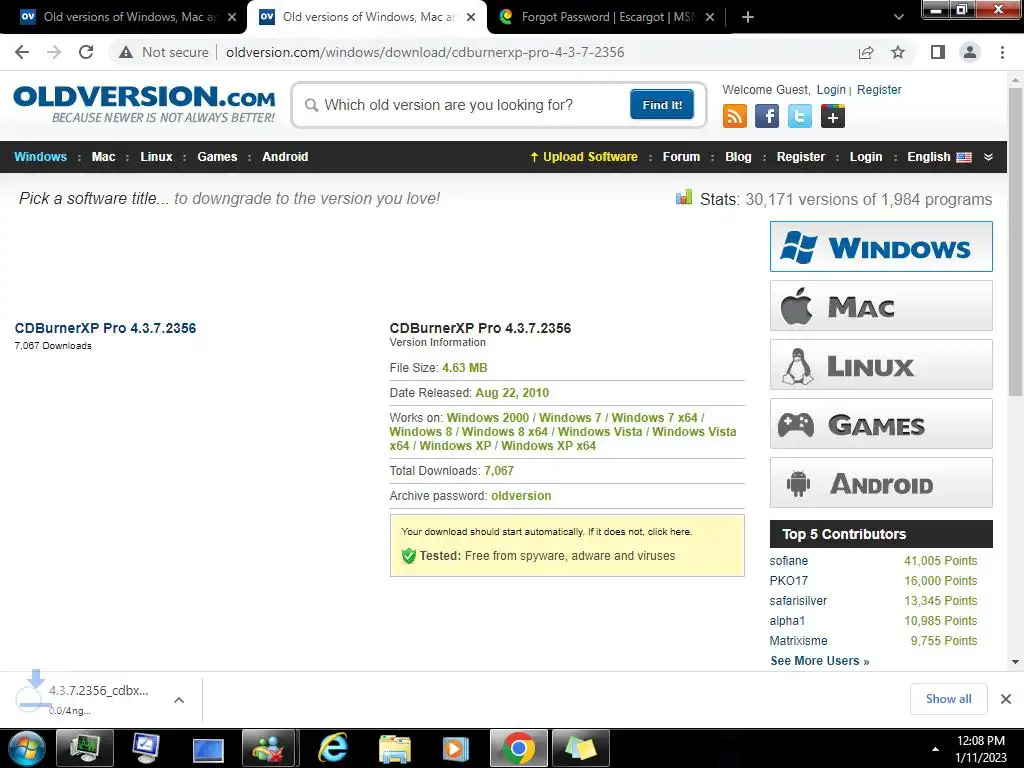Show hidden system tray icons
This screenshot has height=768, width=1024.
(x=935, y=749)
